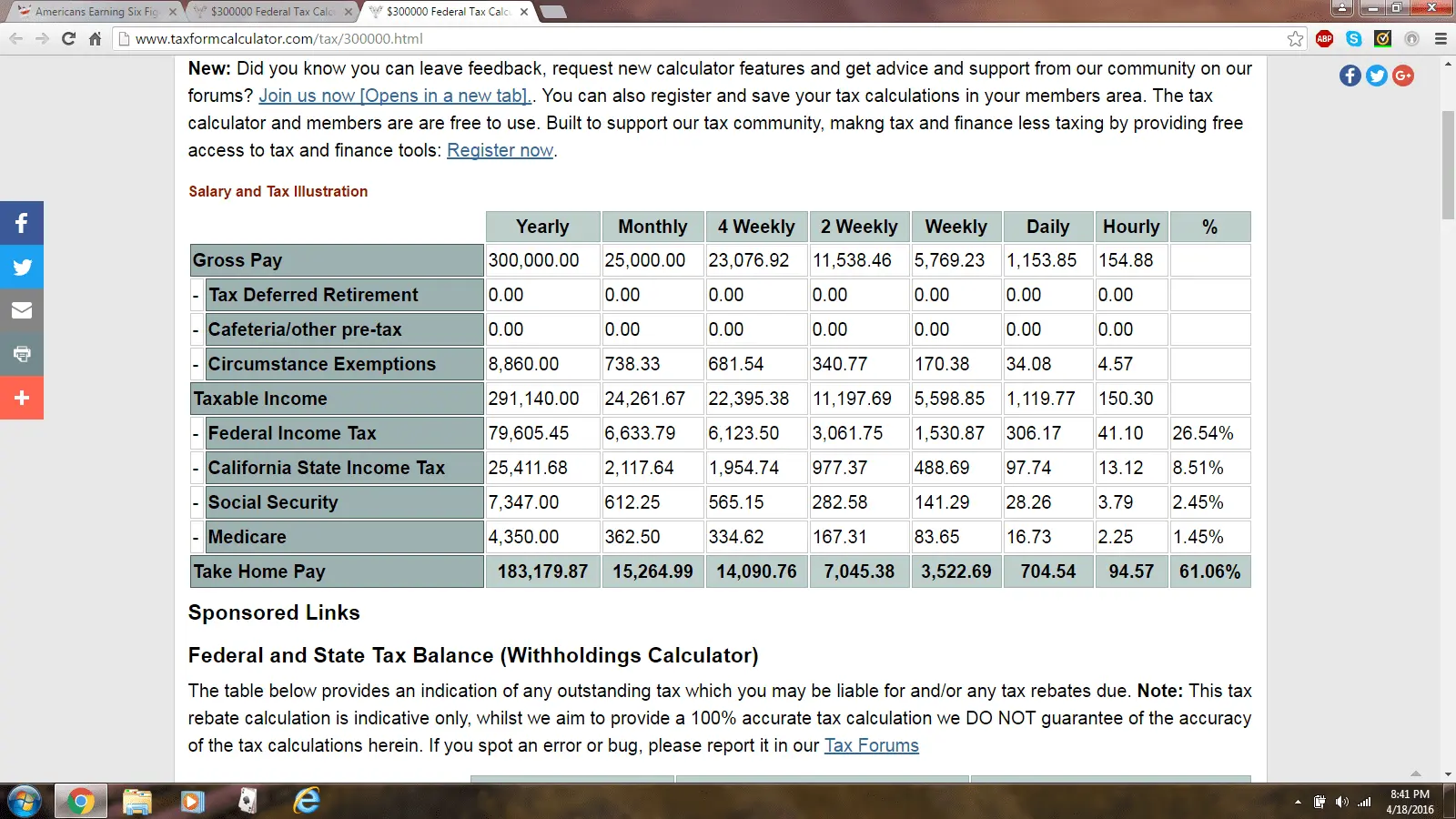
Task: Click the round Google Plus icon top right
Action: (x=1403, y=76)
